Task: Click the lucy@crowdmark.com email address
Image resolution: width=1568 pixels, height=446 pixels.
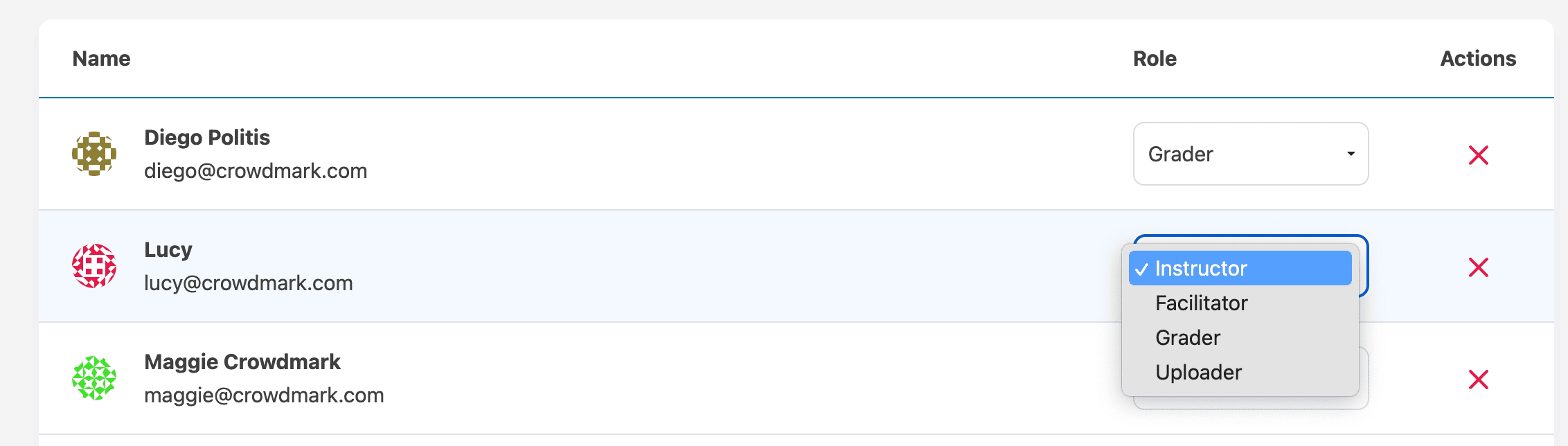Action: tap(249, 283)
